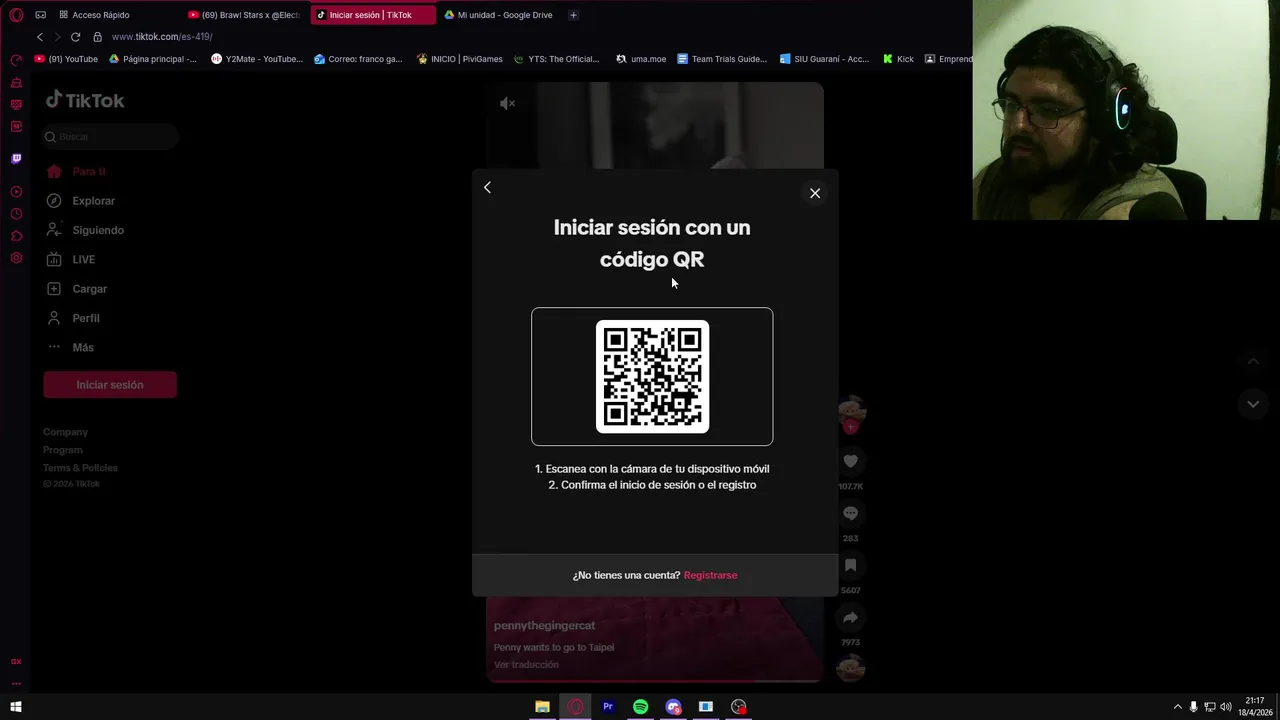Open the INICIO PiviGames bookmark
Screen dimensions: 1280x720
pos(459,59)
